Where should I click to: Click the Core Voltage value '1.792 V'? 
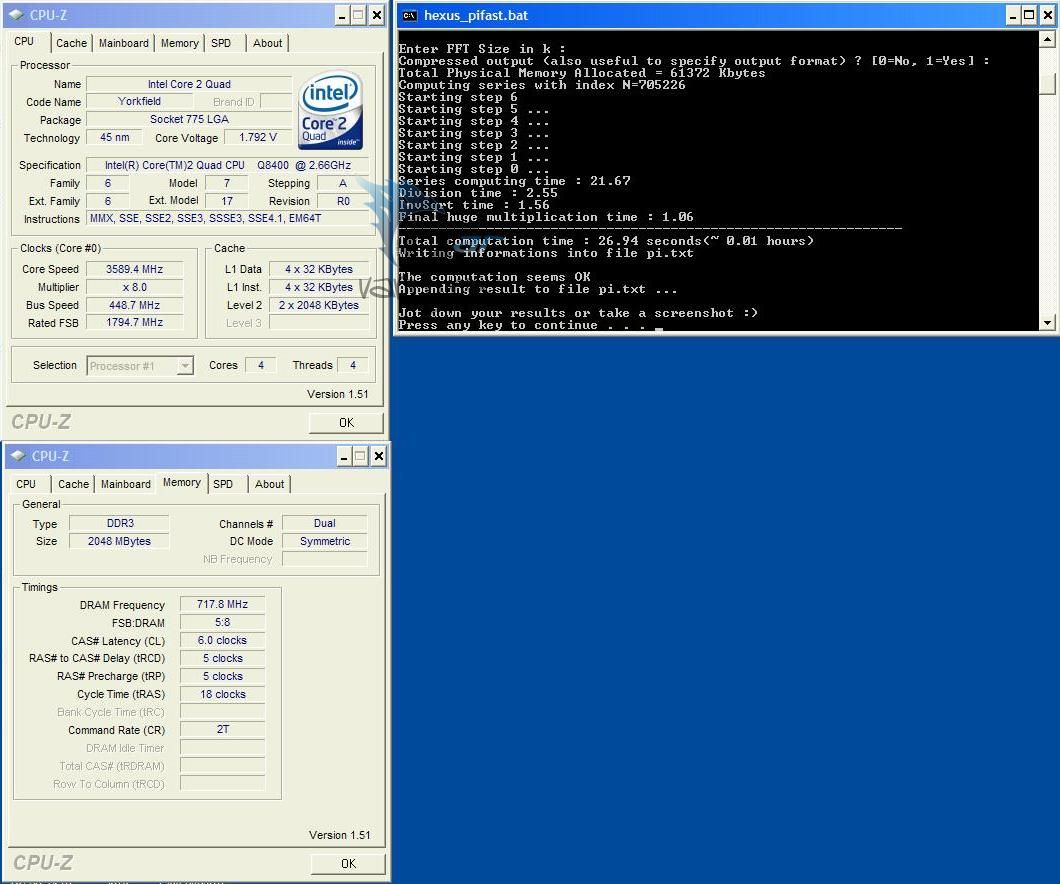click(x=258, y=137)
